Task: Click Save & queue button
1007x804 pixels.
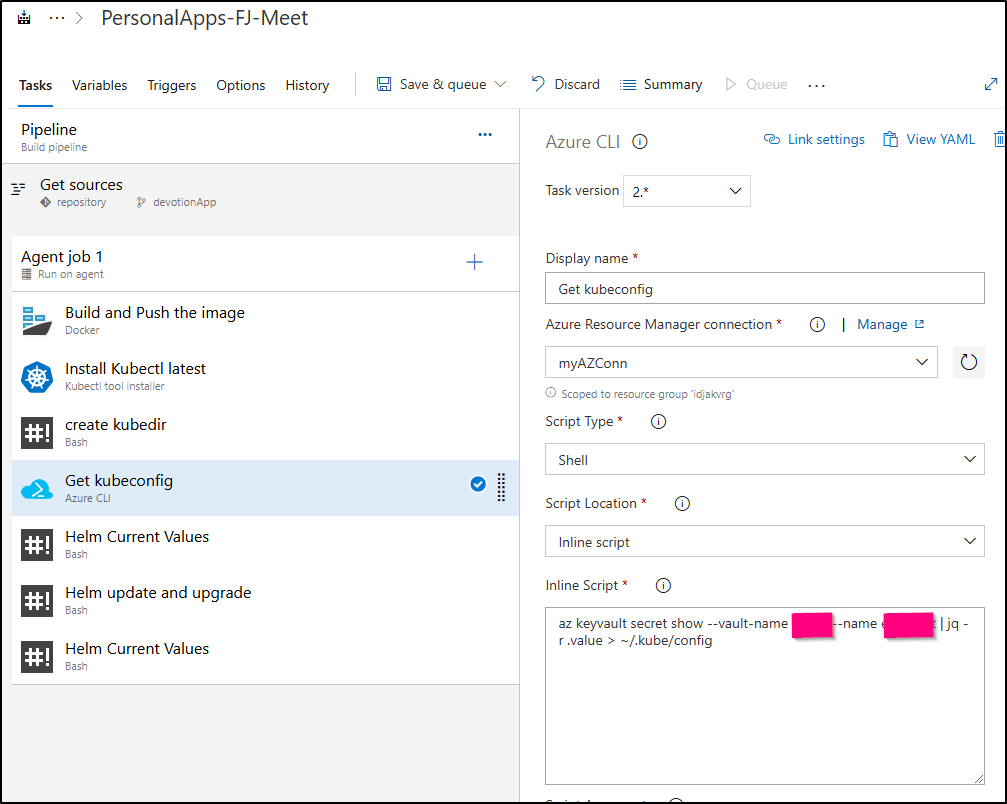Action: (431, 84)
